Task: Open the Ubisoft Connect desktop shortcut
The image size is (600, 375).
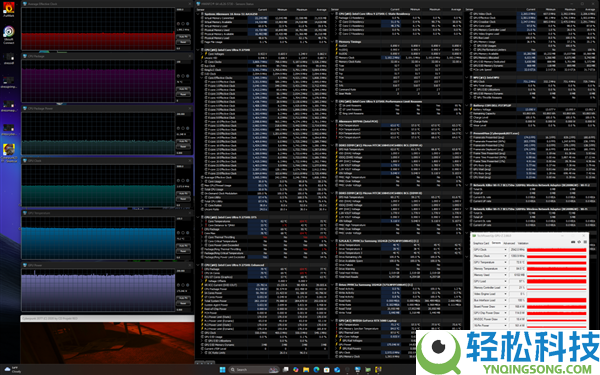Action: pos(8,35)
